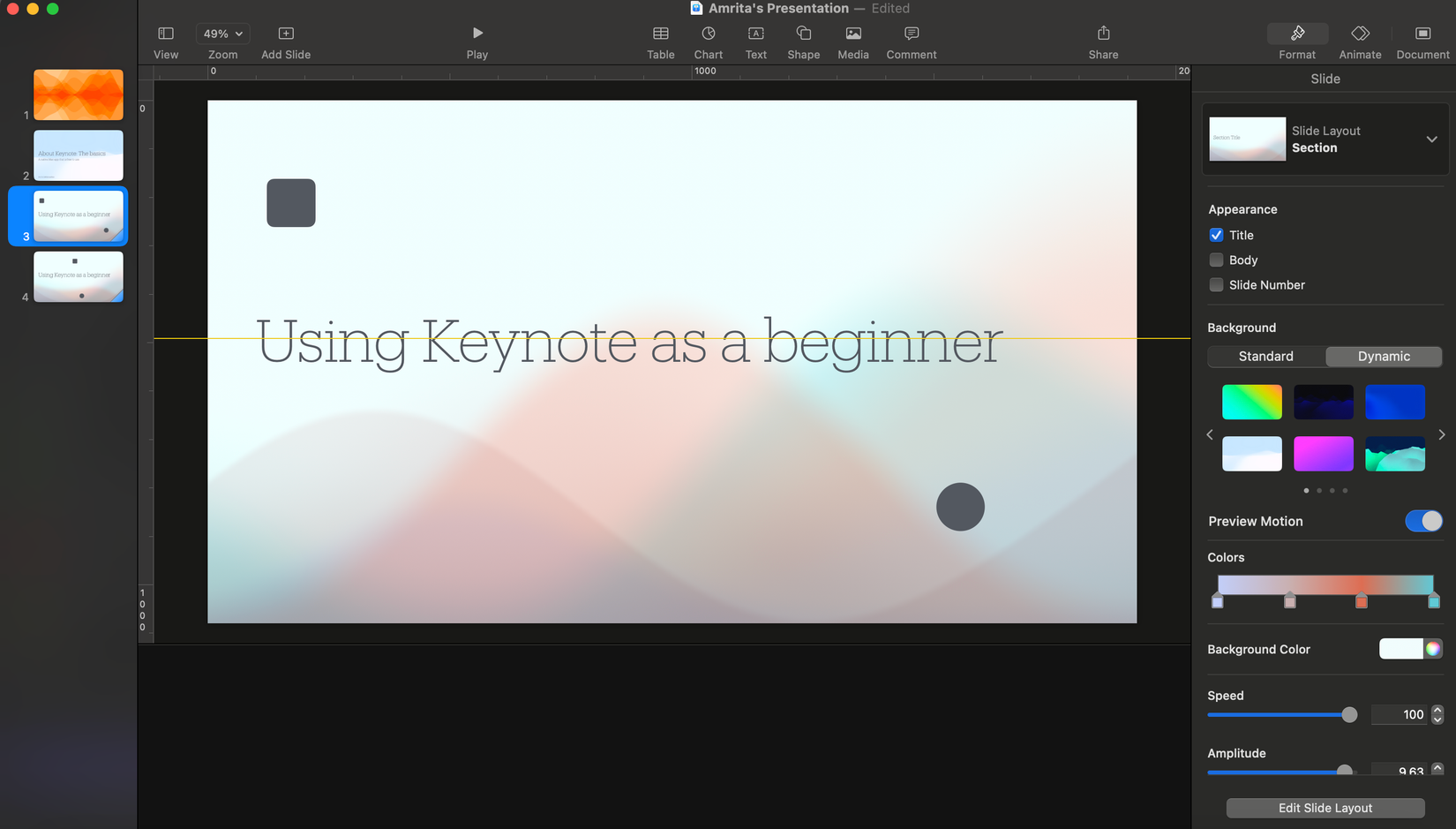Choose the magenta dynamic background

pos(1324,454)
